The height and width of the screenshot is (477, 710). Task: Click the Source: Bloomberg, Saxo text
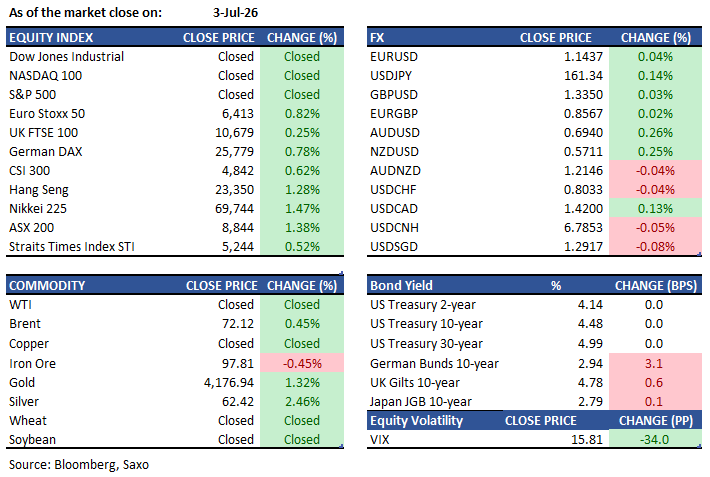(79, 465)
